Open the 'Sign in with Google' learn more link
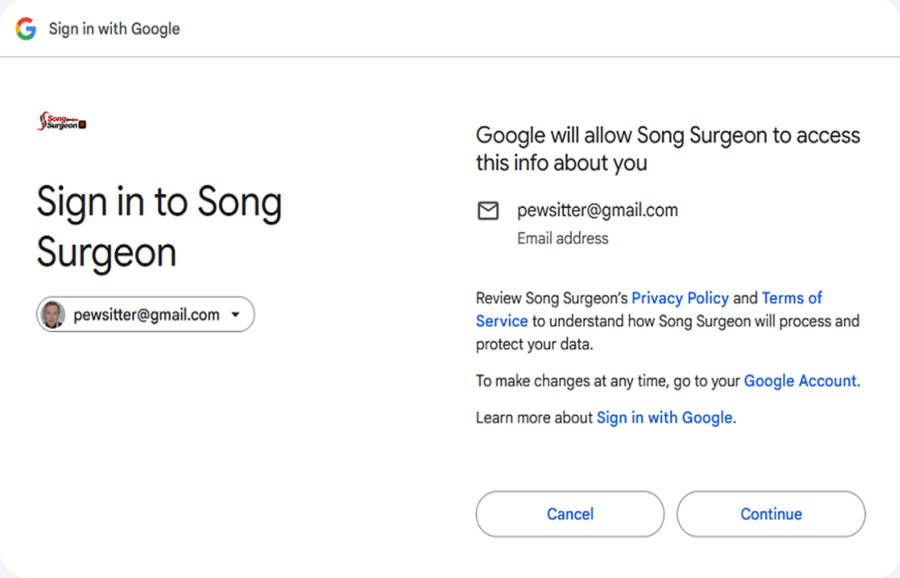900x578 pixels. (664, 418)
